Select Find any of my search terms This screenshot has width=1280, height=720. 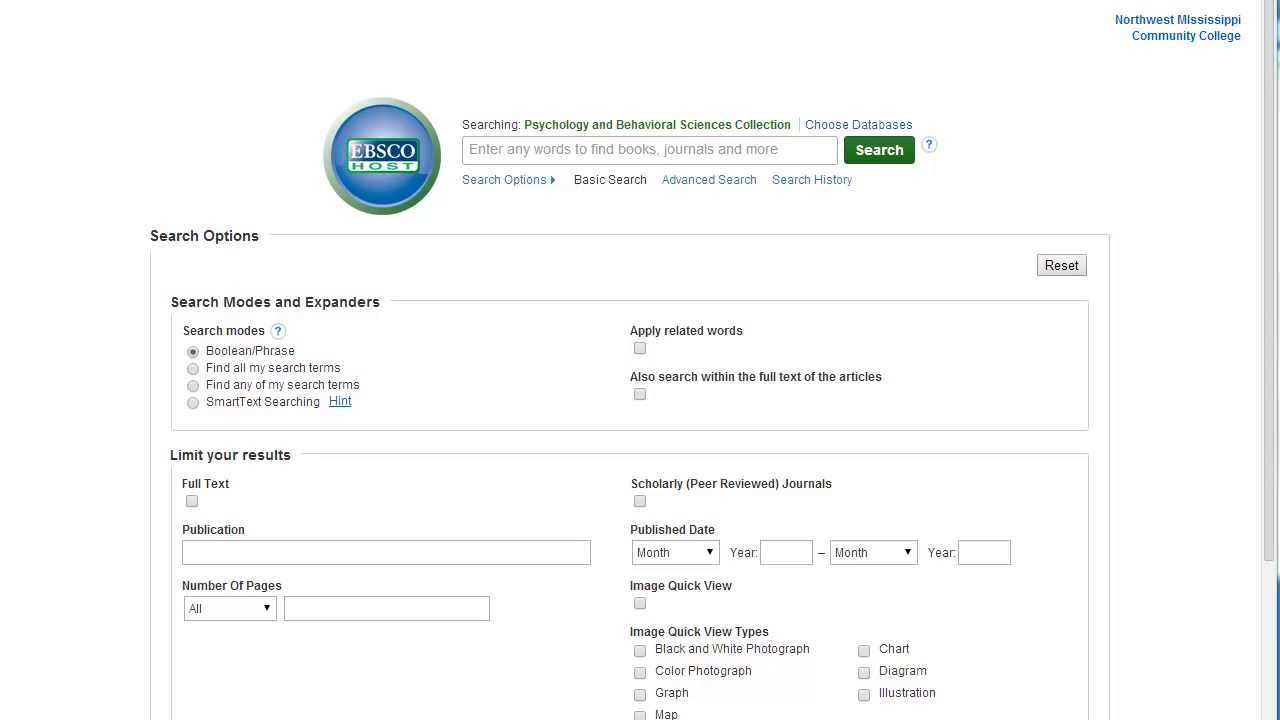[x=193, y=386]
